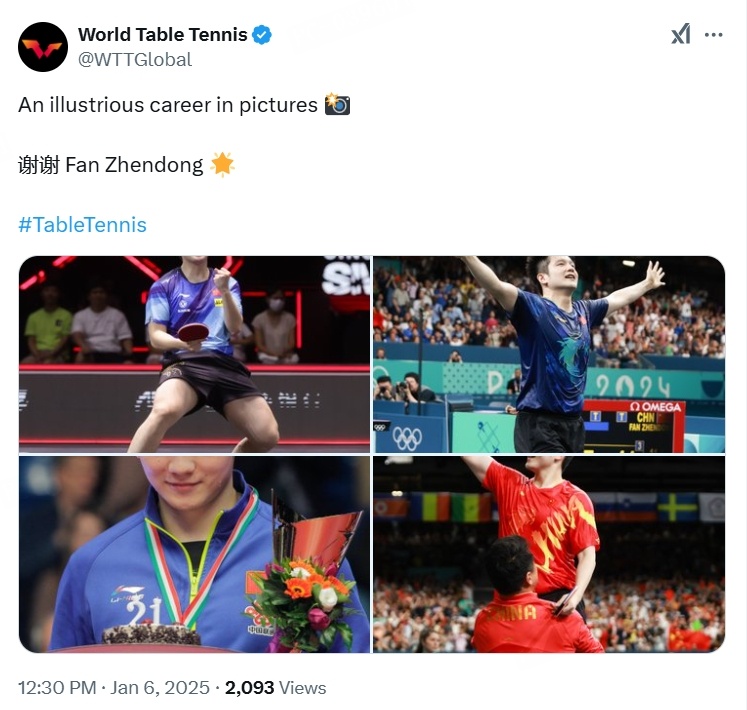Screen dimensions: 747x710
Task: Click the Olympic rings in the second photo
Action: point(407,438)
